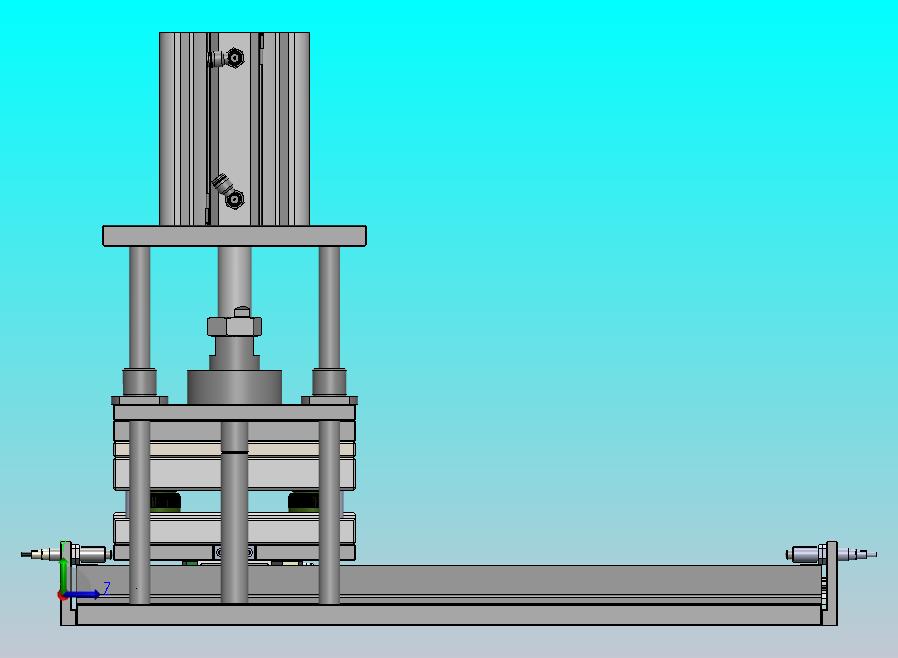Image resolution: width=898 pixels, height=658 pixels.
Task: Select the upper right guide column
Action: 329,308
